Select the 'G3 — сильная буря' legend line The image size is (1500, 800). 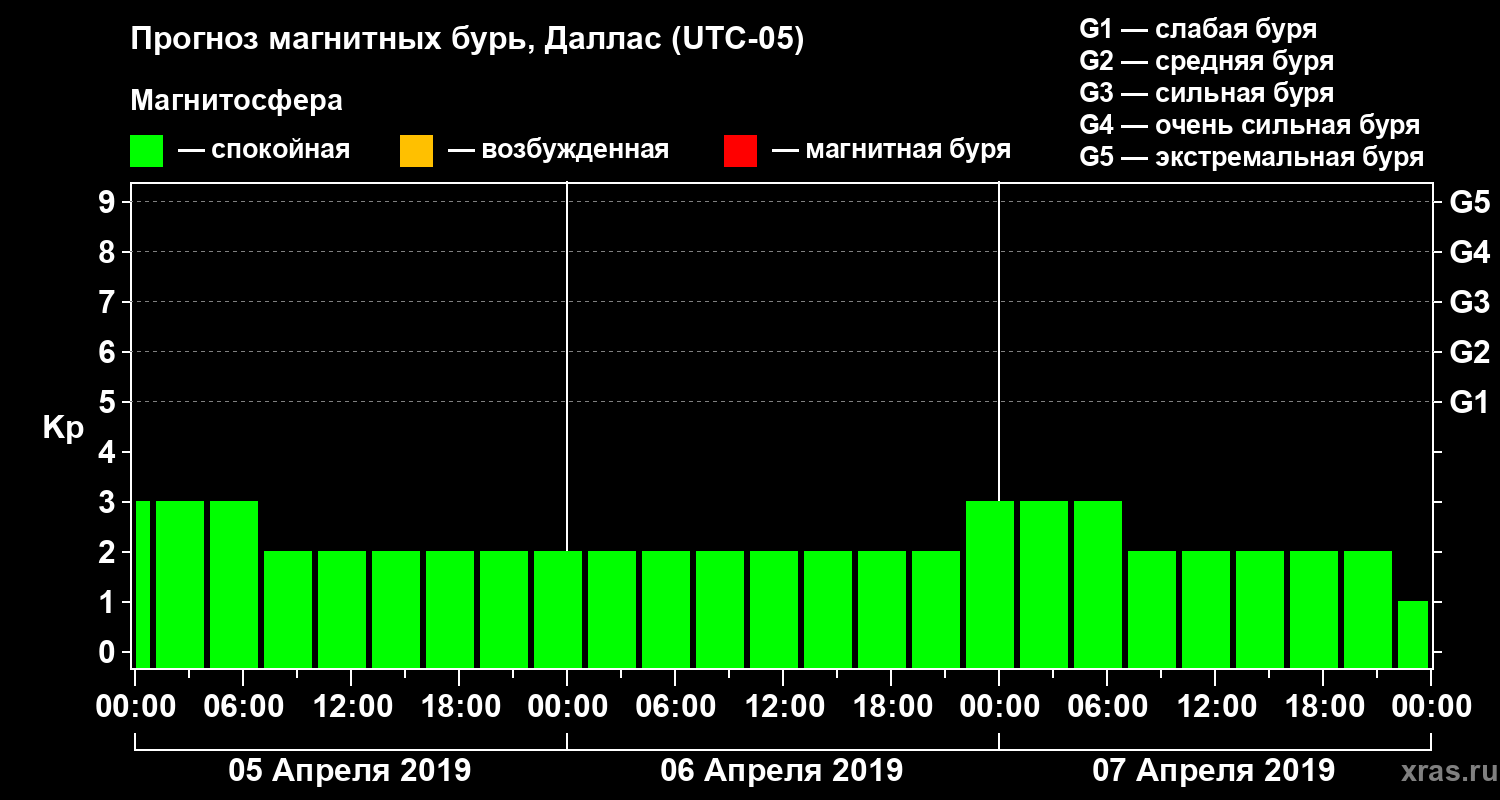point(1207,93)
